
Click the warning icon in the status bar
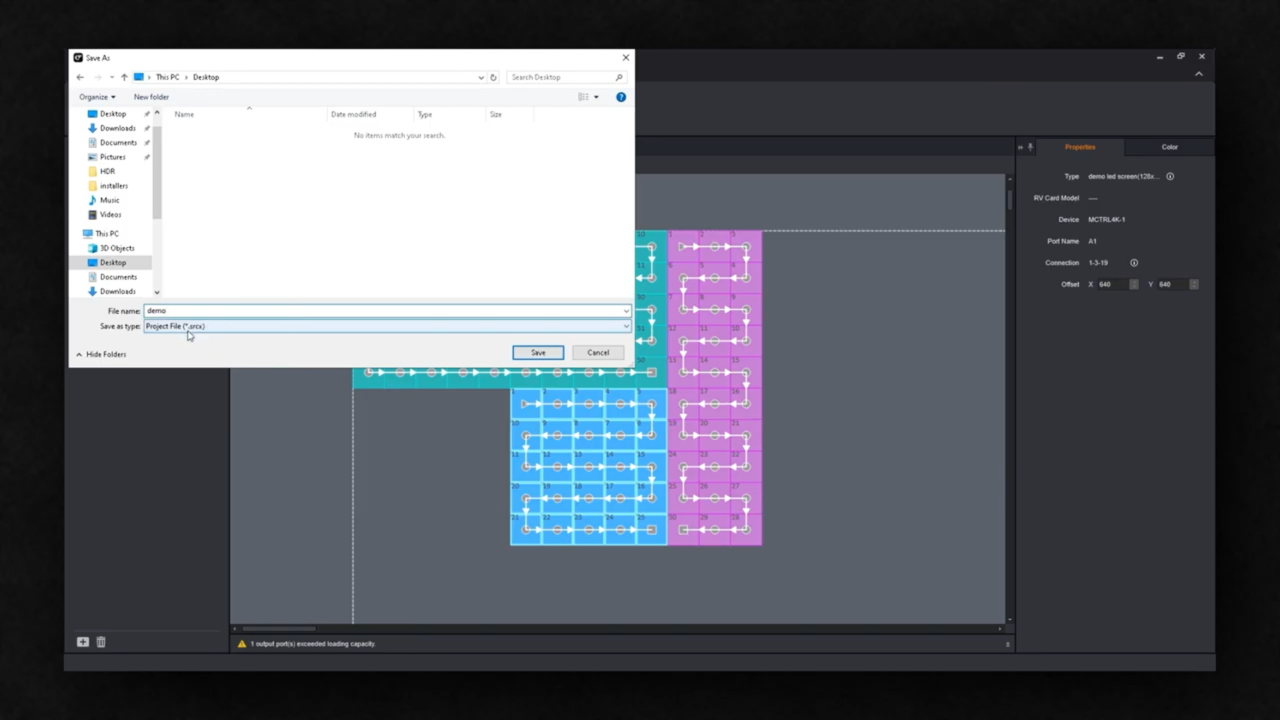pyautogui.click(x=242, y=643)
